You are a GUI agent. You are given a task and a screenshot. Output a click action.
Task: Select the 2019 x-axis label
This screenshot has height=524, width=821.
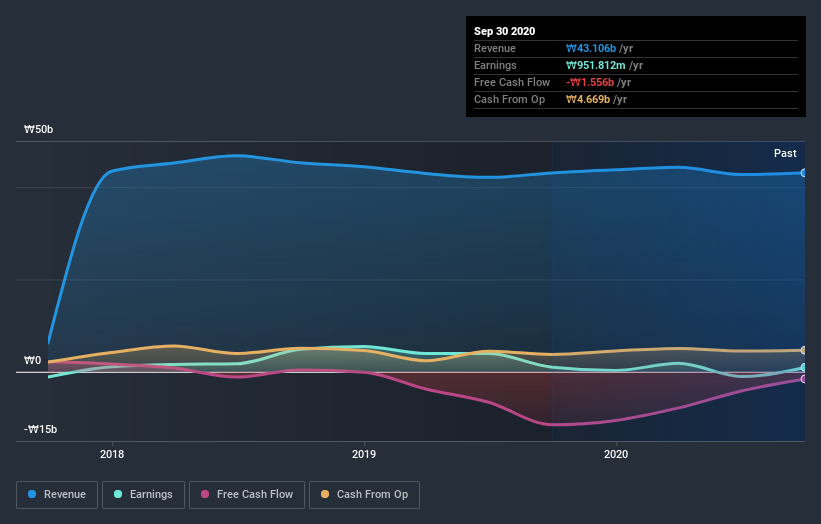point(364,454)
